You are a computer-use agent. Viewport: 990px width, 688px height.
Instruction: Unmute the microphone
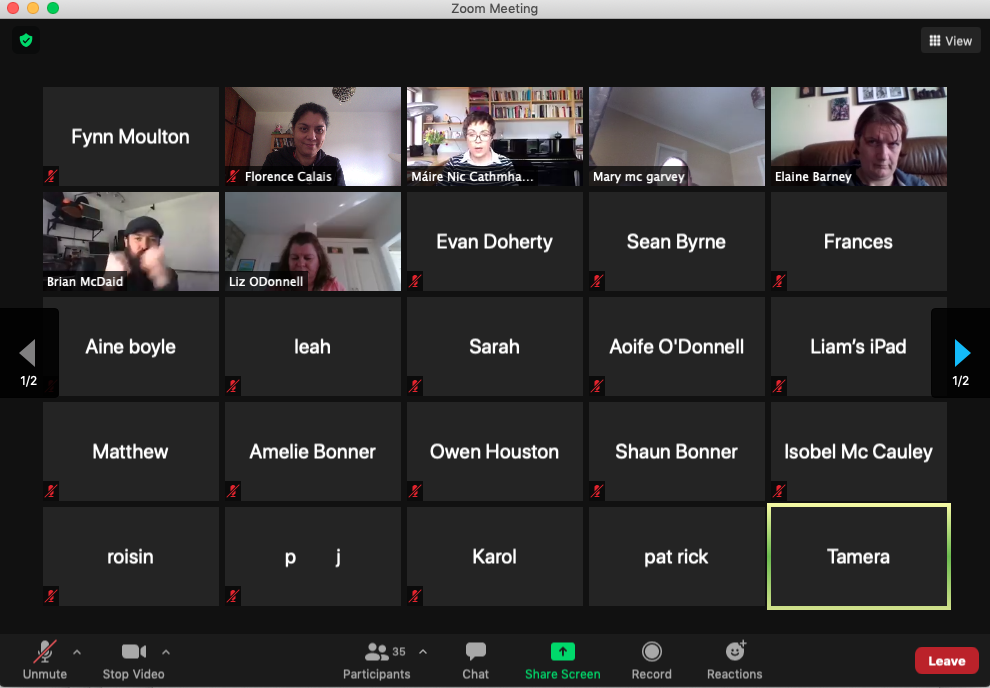point(44,660)
